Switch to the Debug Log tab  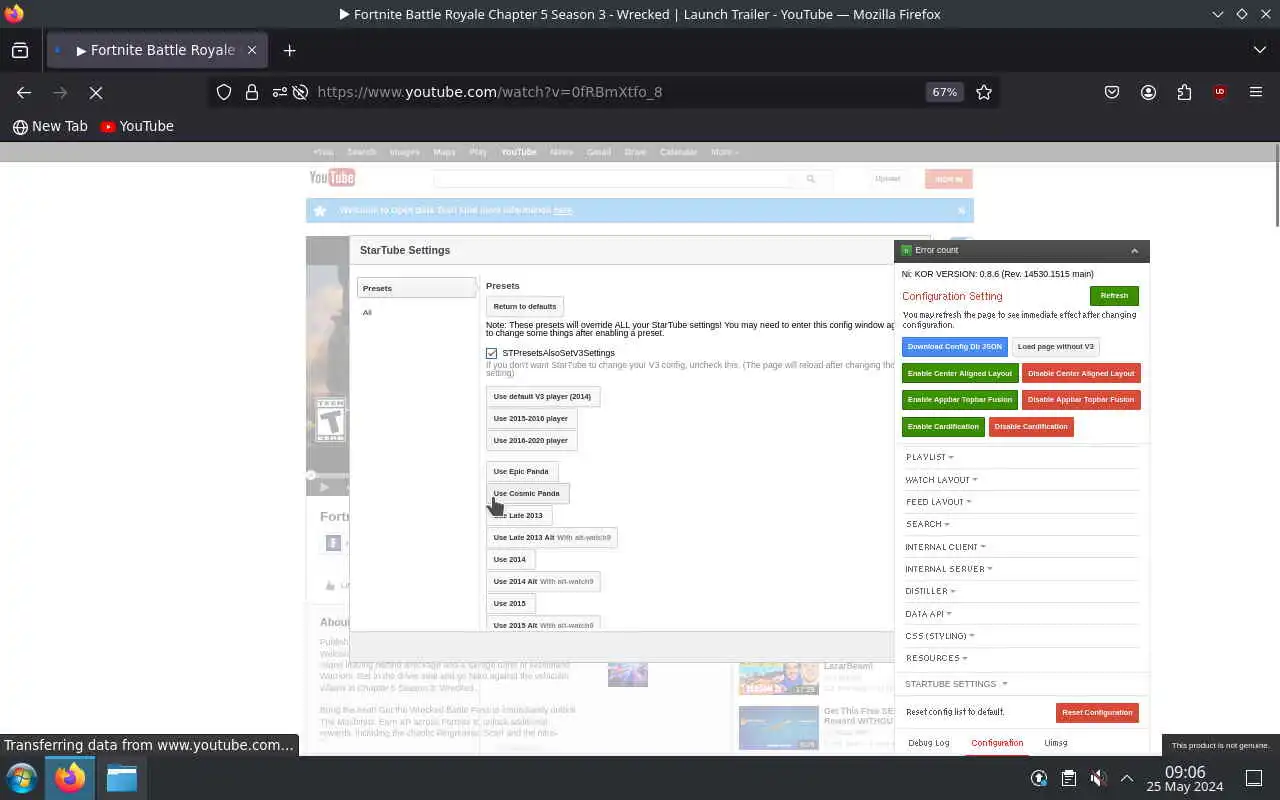[929, 743]
